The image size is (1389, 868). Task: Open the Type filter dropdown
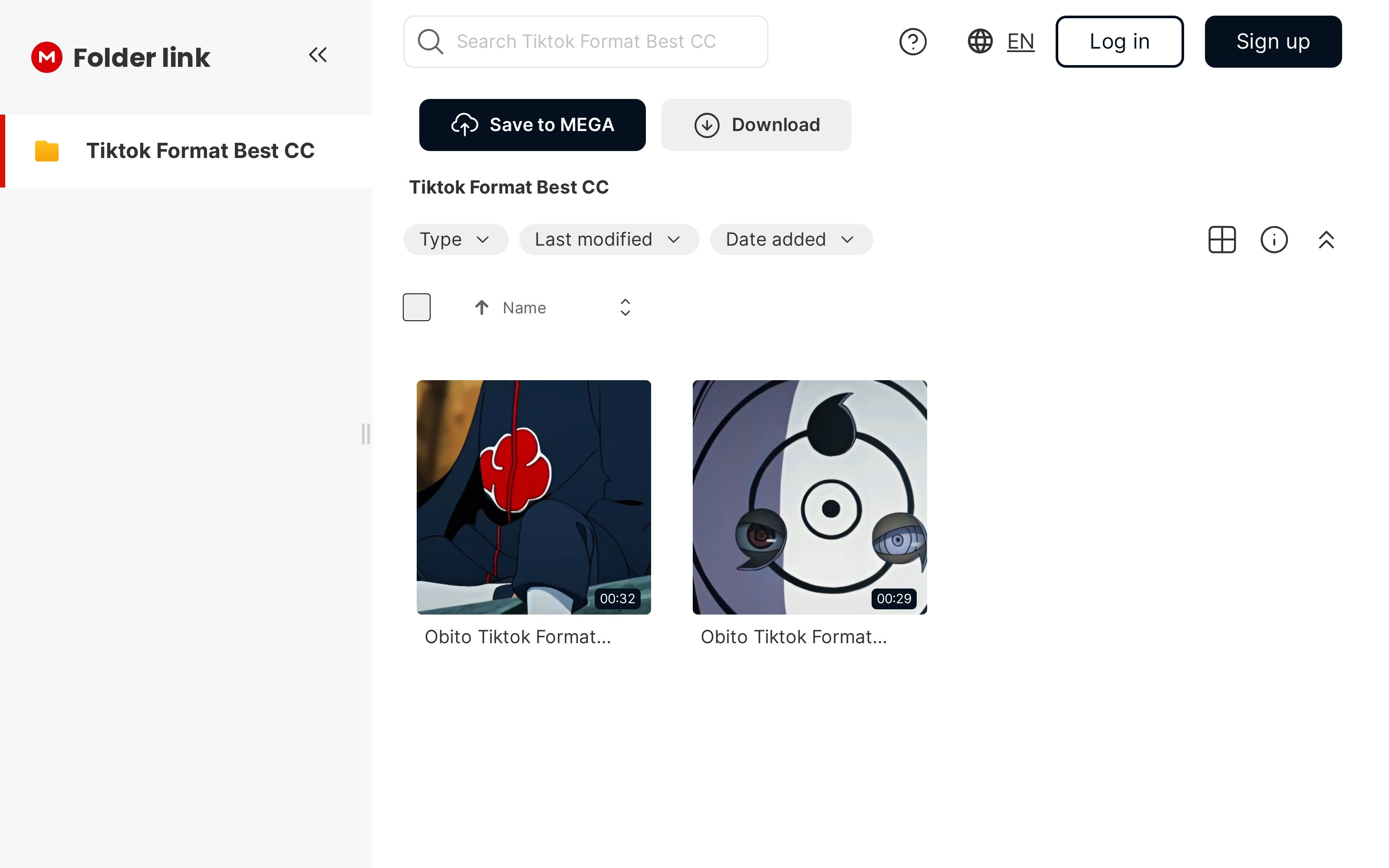pyautogui.click(x=456, y=240)
